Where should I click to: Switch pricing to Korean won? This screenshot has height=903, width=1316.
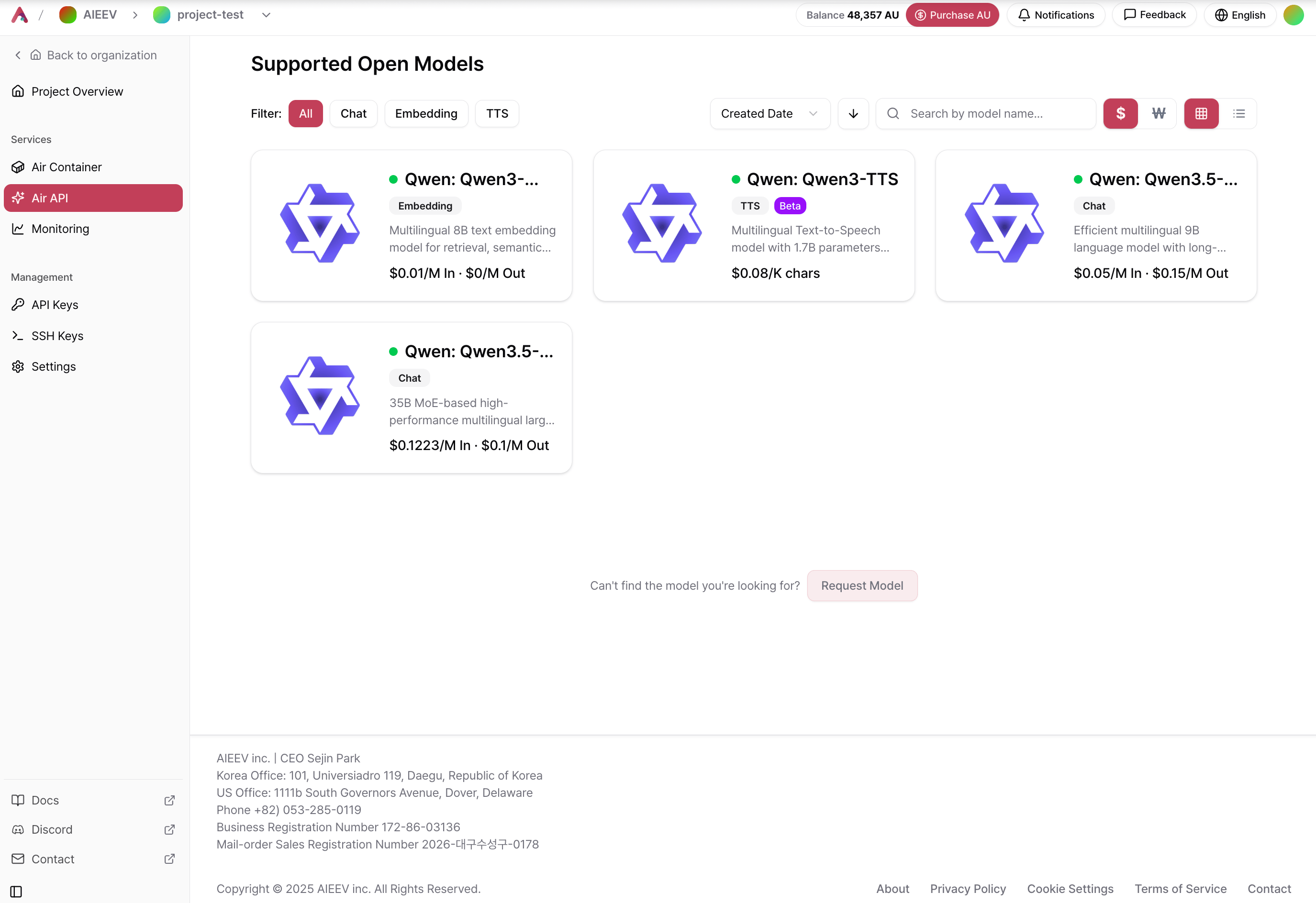pos(1159,114)
